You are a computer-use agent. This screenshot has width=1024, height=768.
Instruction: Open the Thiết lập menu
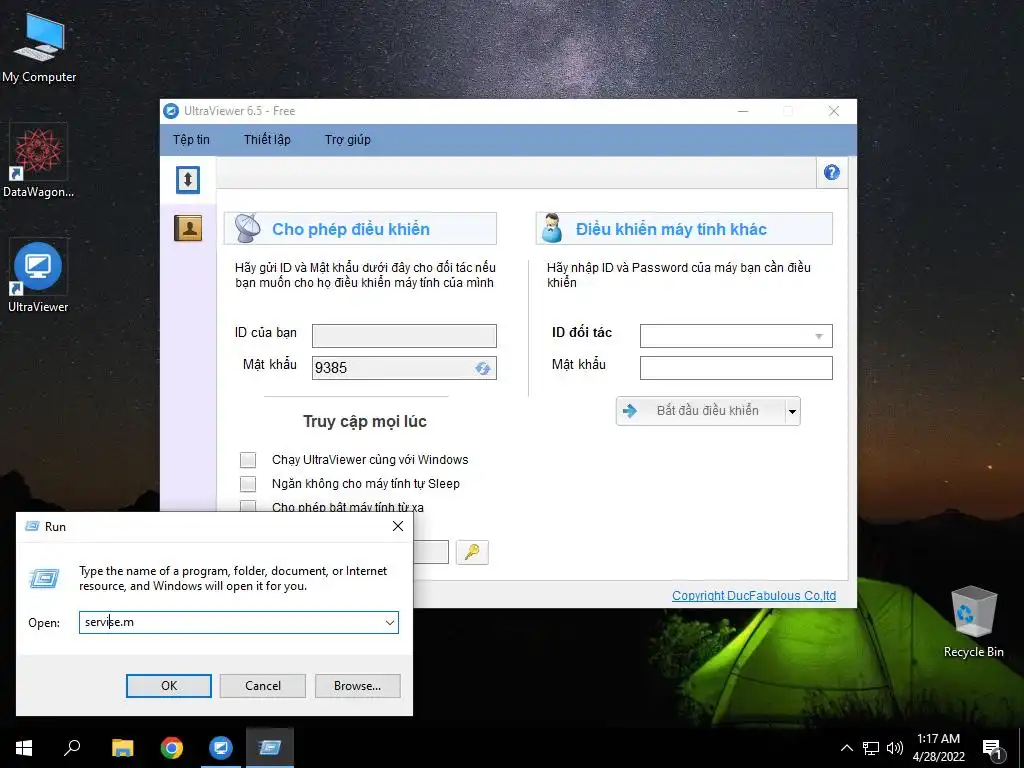click(x=267, y=139)
